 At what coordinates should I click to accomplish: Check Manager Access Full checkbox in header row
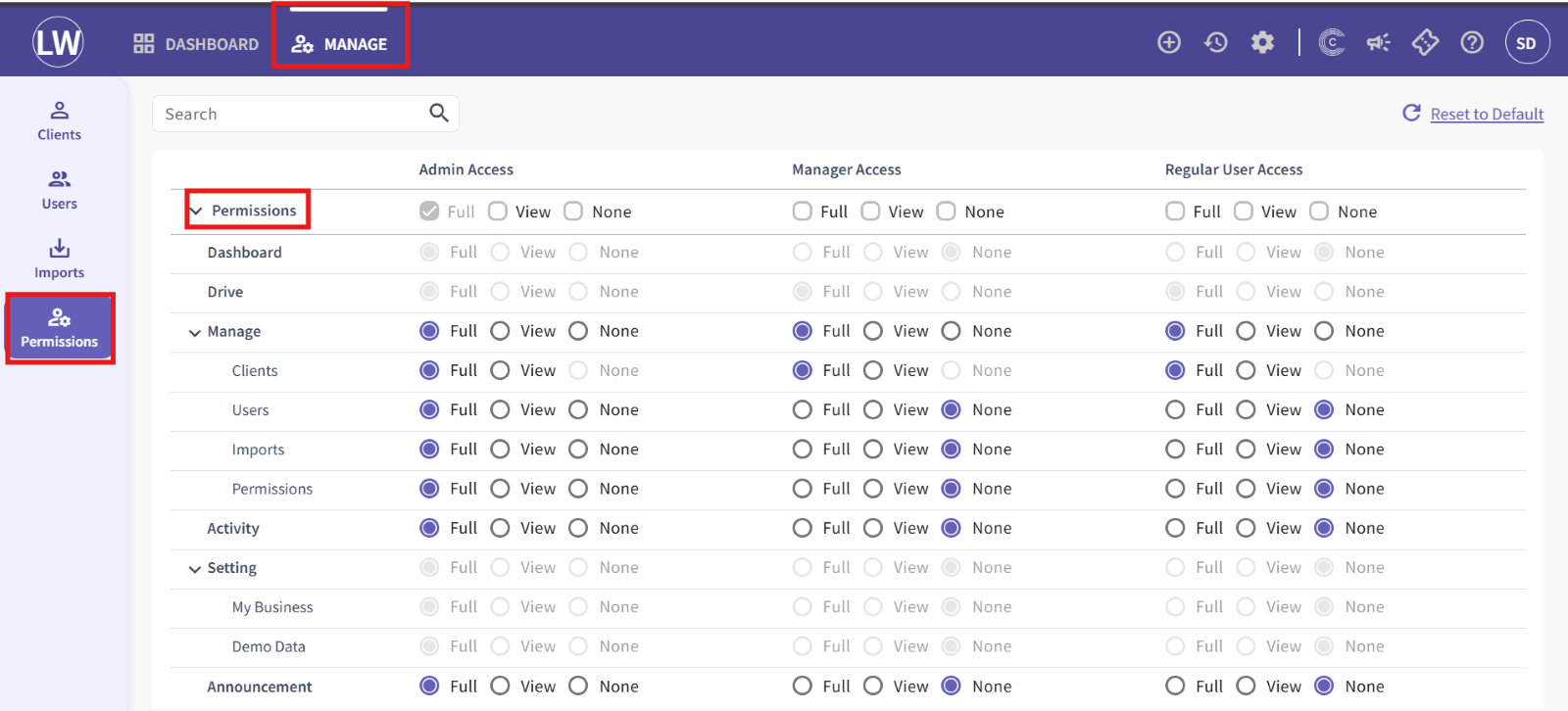click(x=803, y=212)
